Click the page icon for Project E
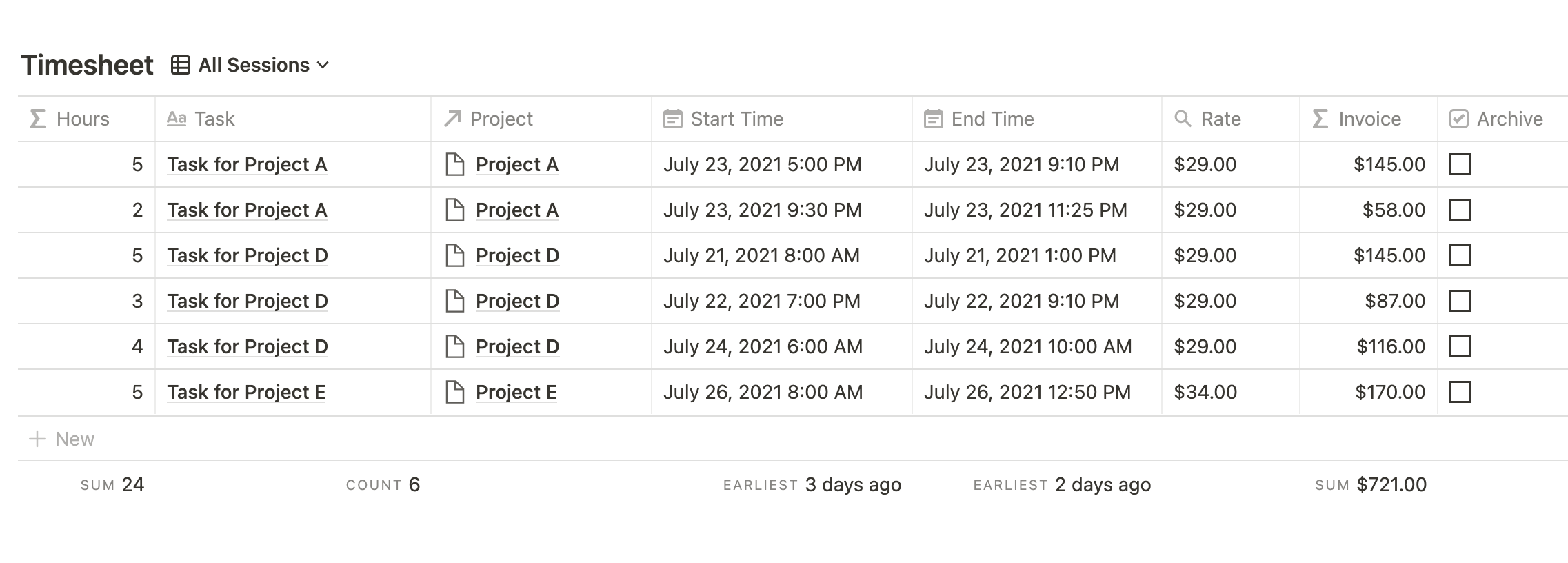The image size is (1568, 563). [454, 392]
